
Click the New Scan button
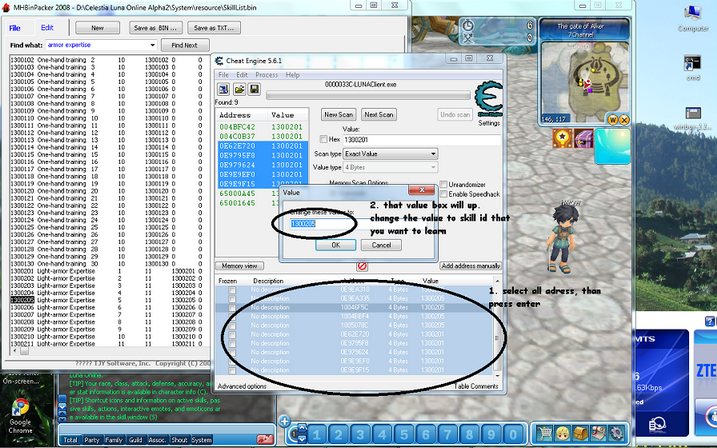(x=338, y=115)
